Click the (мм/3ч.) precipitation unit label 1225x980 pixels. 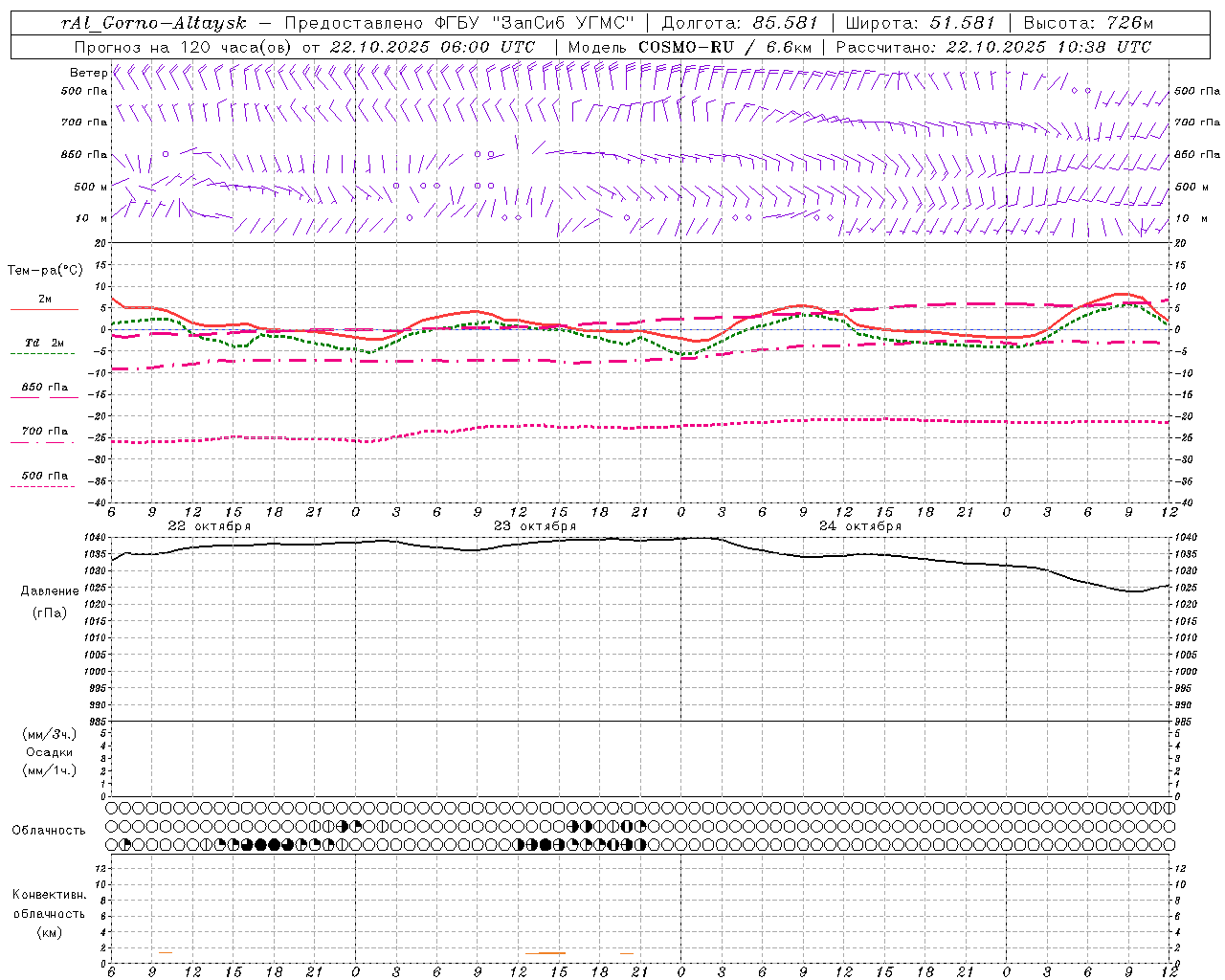coord(50,734)
